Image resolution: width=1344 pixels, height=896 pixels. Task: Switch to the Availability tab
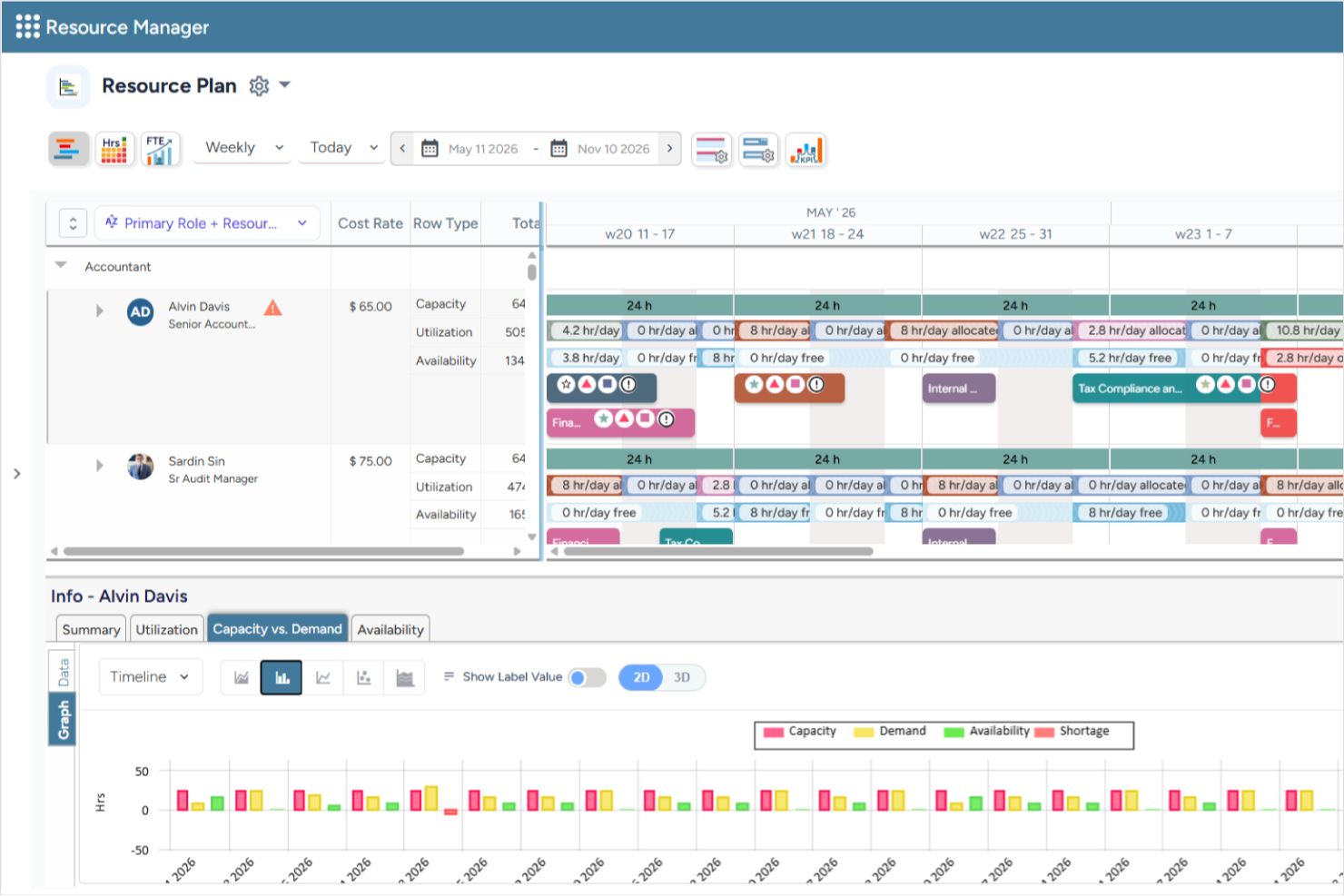[390, 629]
